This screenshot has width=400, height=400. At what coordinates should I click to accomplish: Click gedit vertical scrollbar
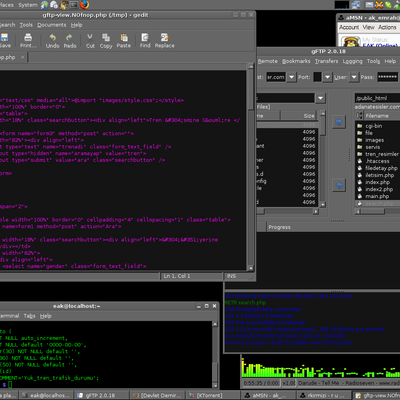pos(251,168)
